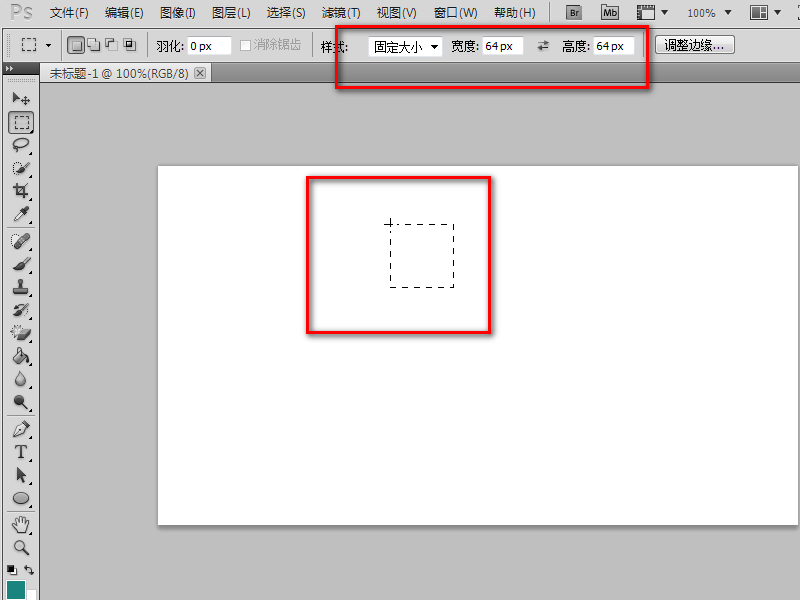Expand the collapsed toolbox panel arrows
This screenshot has width=800, height=600.
9,68
